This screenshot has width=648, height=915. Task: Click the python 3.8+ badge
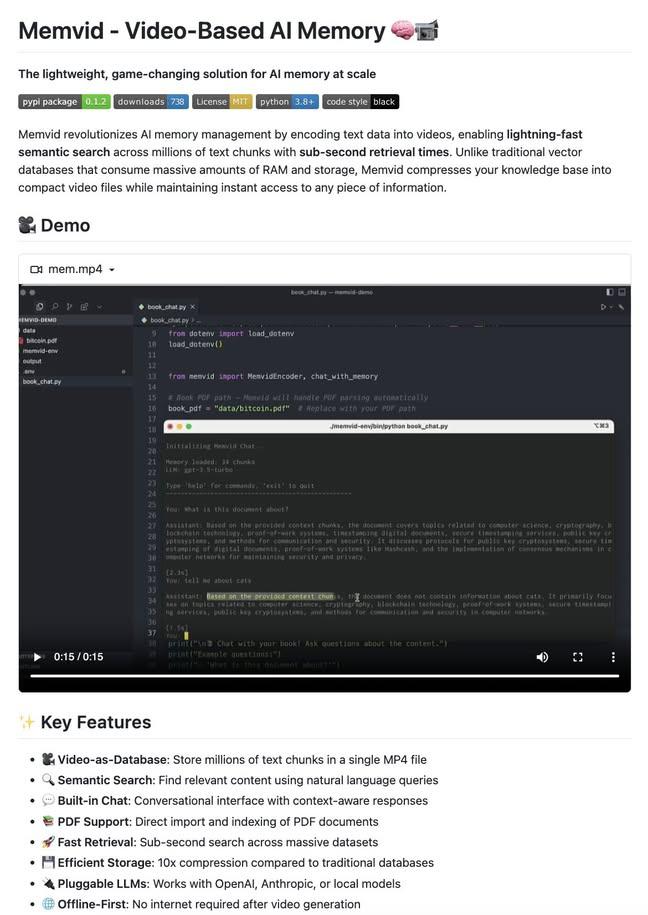click(x=287, y=101)
